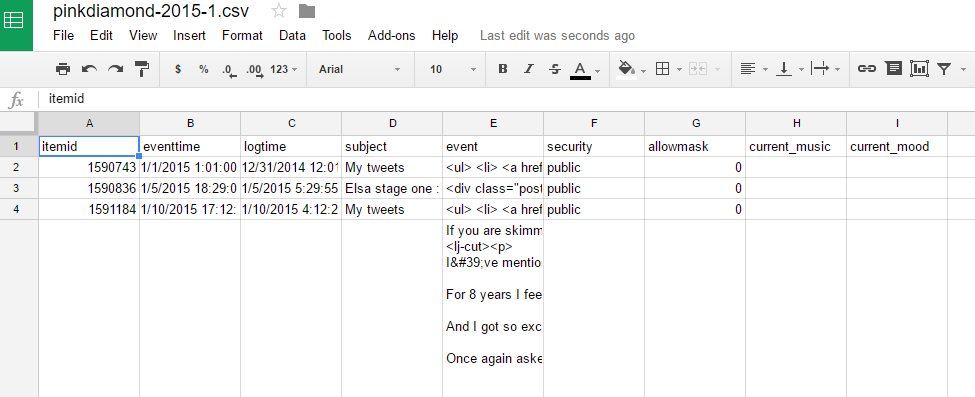Toggle the filter
Image resolution: width=975 pixels, height=397 pixels.
coord(944,69)
